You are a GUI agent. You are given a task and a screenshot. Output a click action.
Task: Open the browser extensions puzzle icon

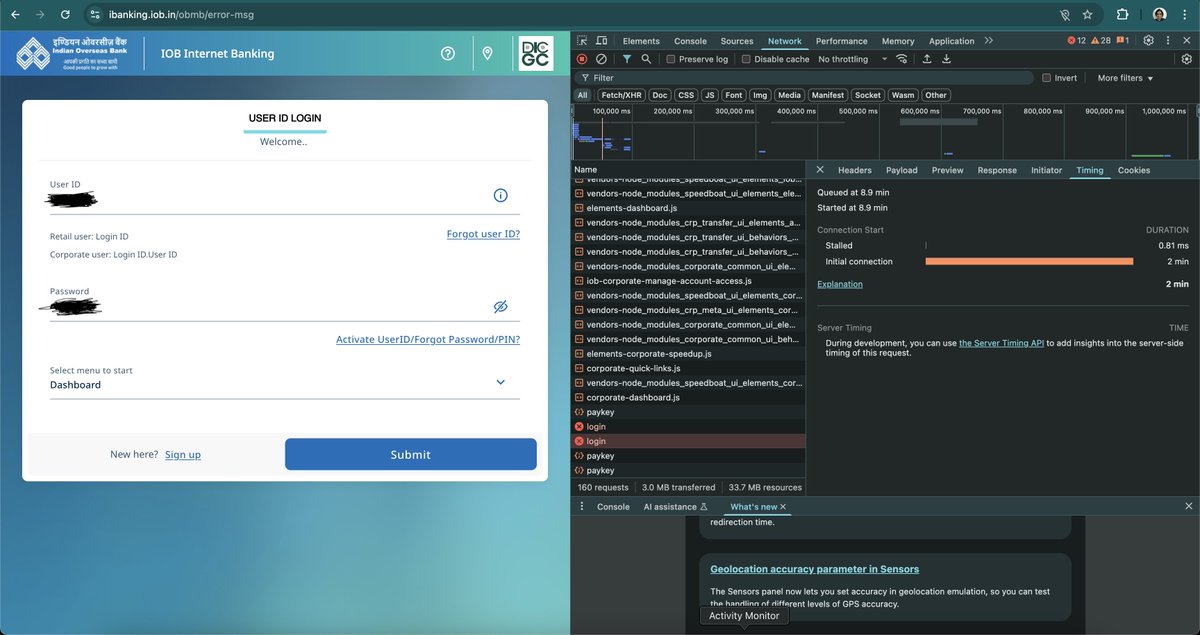[x=1122, y=15]
